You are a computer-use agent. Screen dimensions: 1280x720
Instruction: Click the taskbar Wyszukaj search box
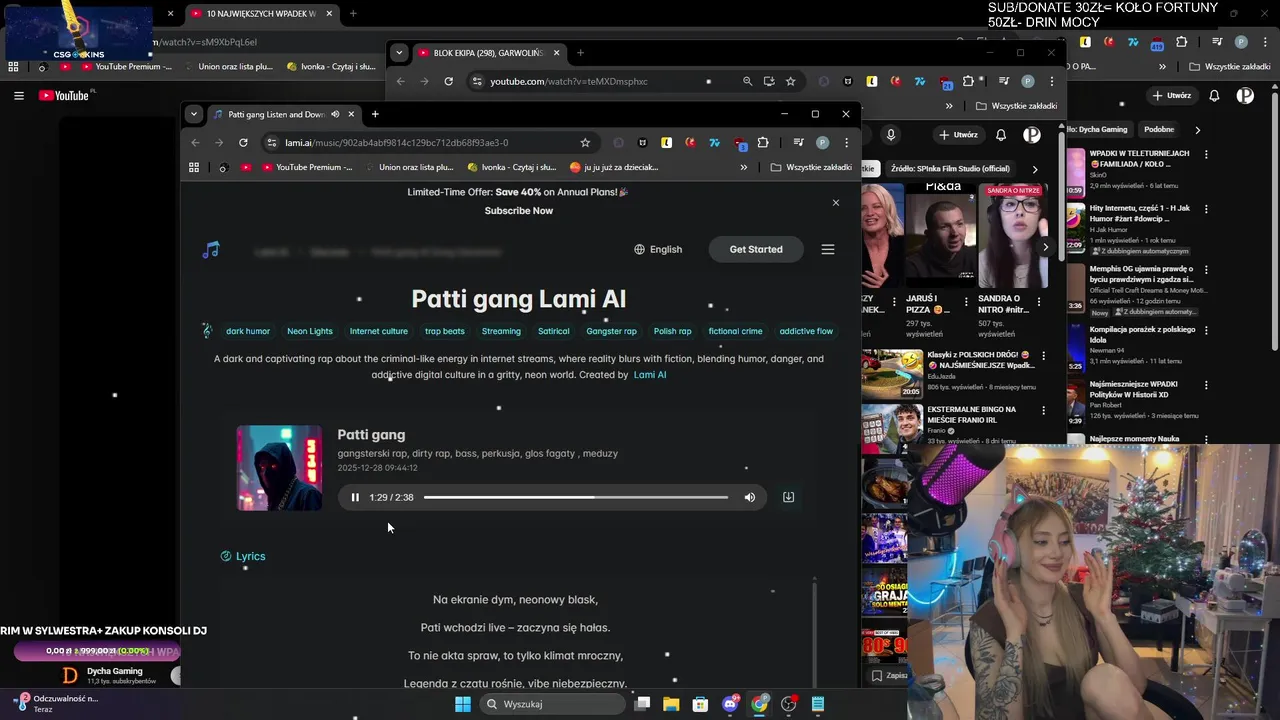pos(552,704)
